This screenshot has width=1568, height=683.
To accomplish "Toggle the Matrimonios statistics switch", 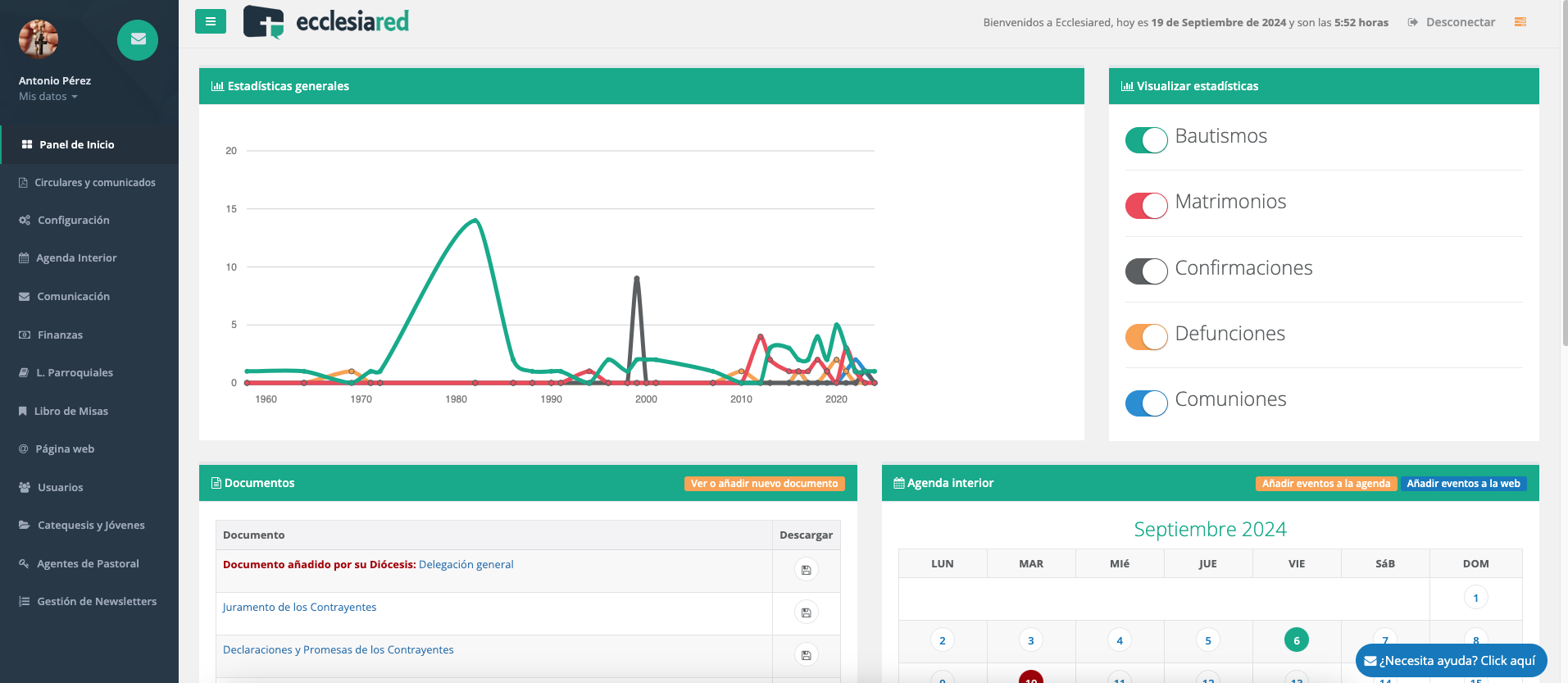I will (1147, 206).
